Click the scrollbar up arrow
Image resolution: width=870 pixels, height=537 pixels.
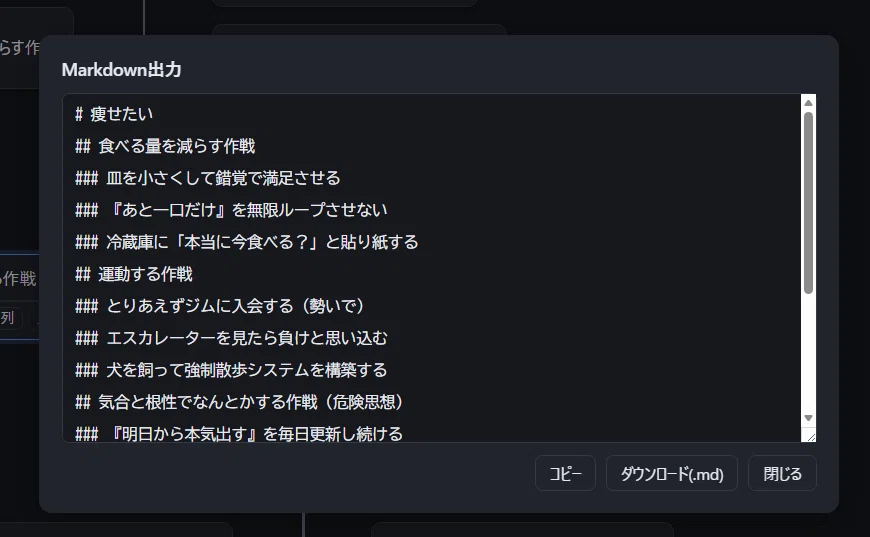[808, 103]
